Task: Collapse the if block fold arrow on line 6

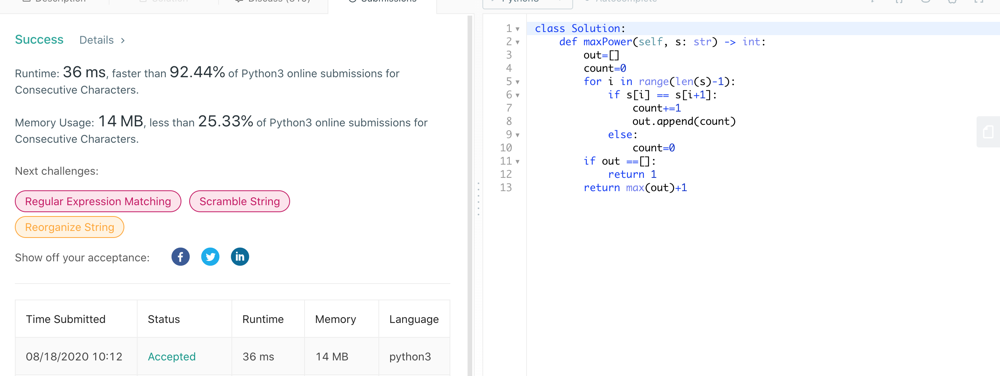Action: pos(517,95)
